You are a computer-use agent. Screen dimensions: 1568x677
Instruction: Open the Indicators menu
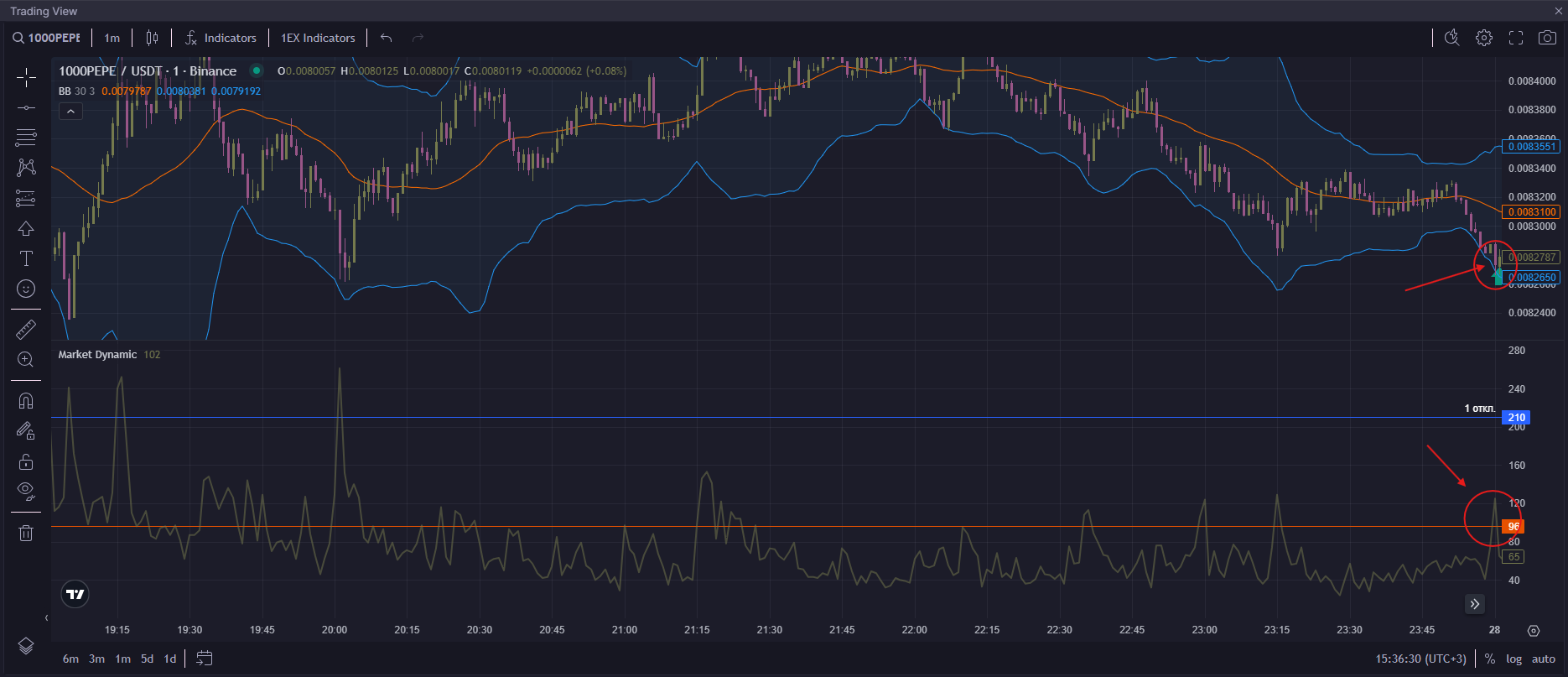coord(221,38)
